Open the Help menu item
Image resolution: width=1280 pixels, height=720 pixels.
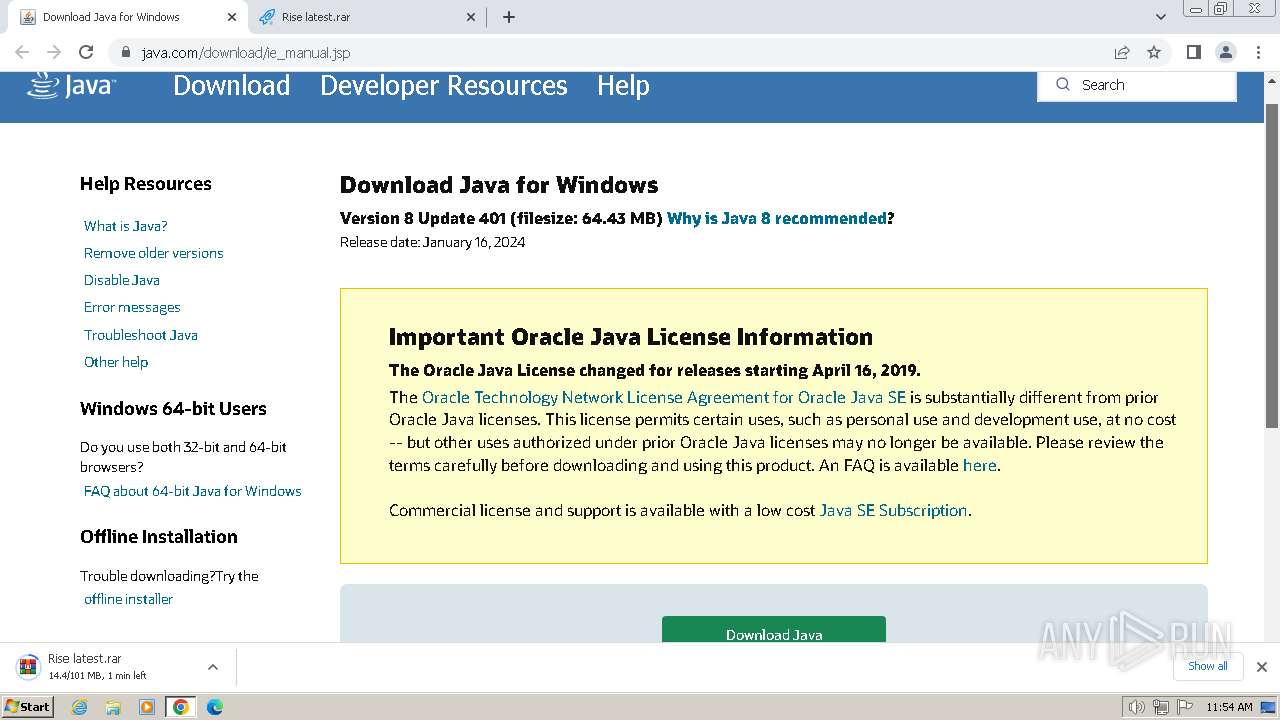point(623,86)
